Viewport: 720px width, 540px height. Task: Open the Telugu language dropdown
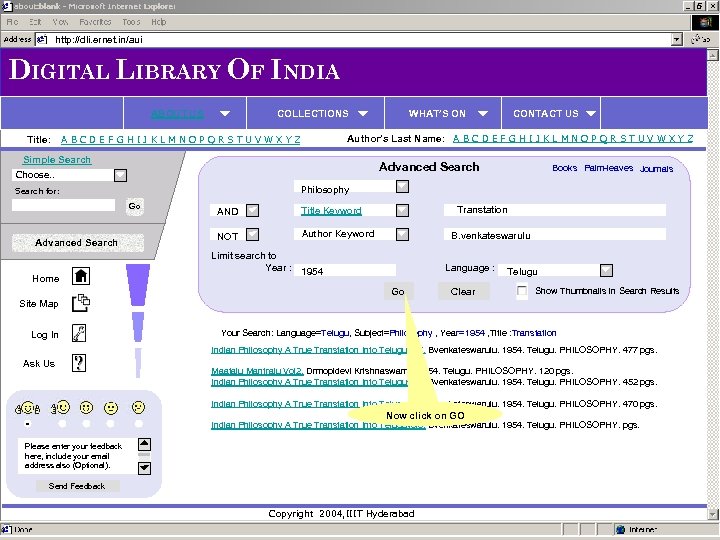[606, 270]
